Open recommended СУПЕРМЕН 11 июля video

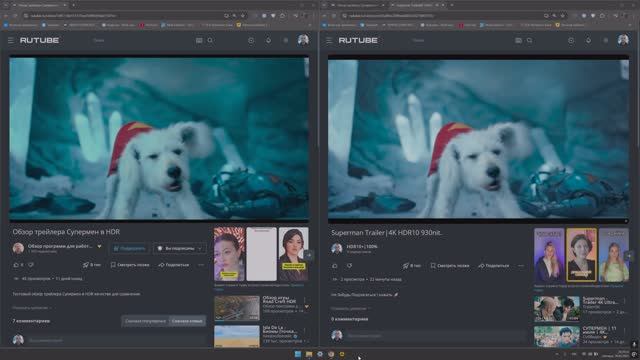click(x=557, y=337)
